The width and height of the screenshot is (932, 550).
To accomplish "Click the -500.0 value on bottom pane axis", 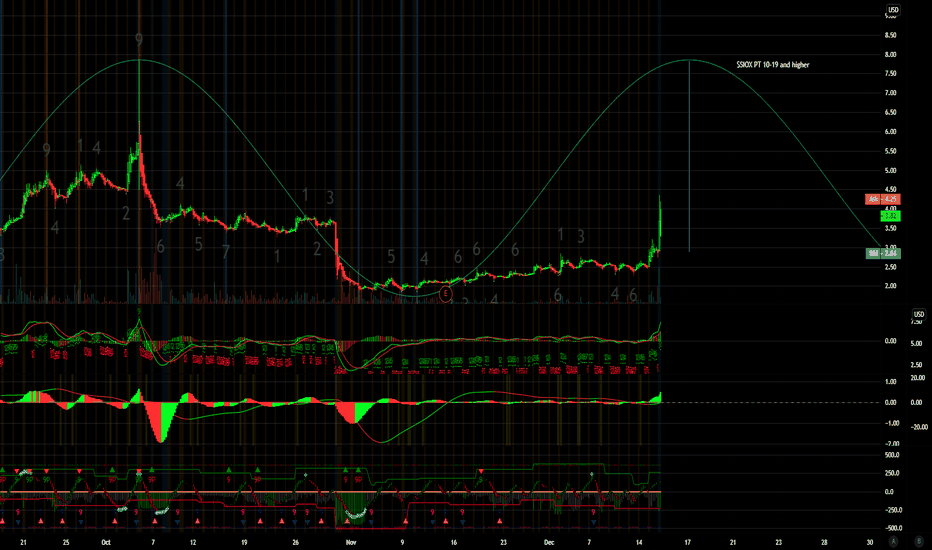I will coord(892,528).
